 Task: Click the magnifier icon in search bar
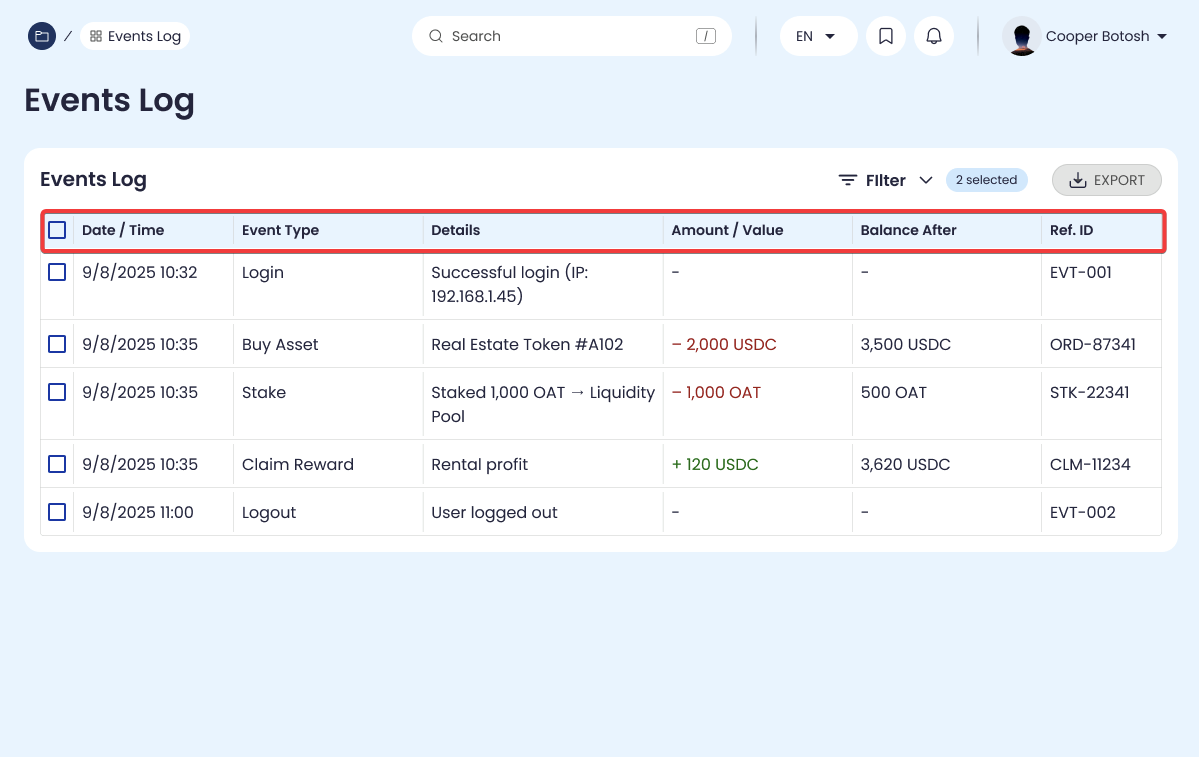[436, 36]
